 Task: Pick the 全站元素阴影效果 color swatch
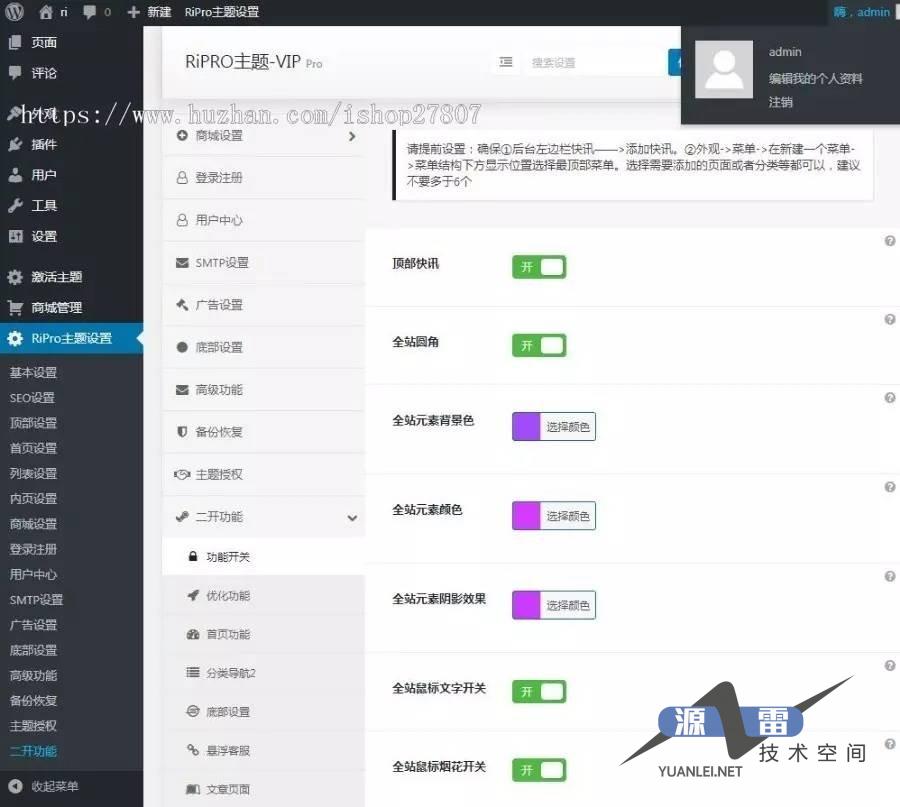(526, 605)
